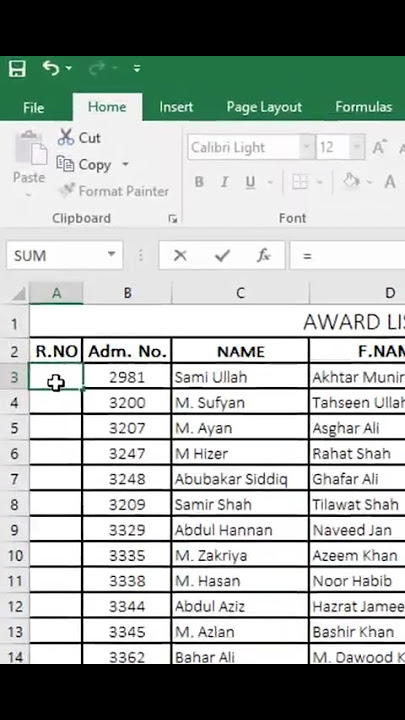Click the Name Box showing SUM
The image size is (405, 720).
(x=56, y=255)
